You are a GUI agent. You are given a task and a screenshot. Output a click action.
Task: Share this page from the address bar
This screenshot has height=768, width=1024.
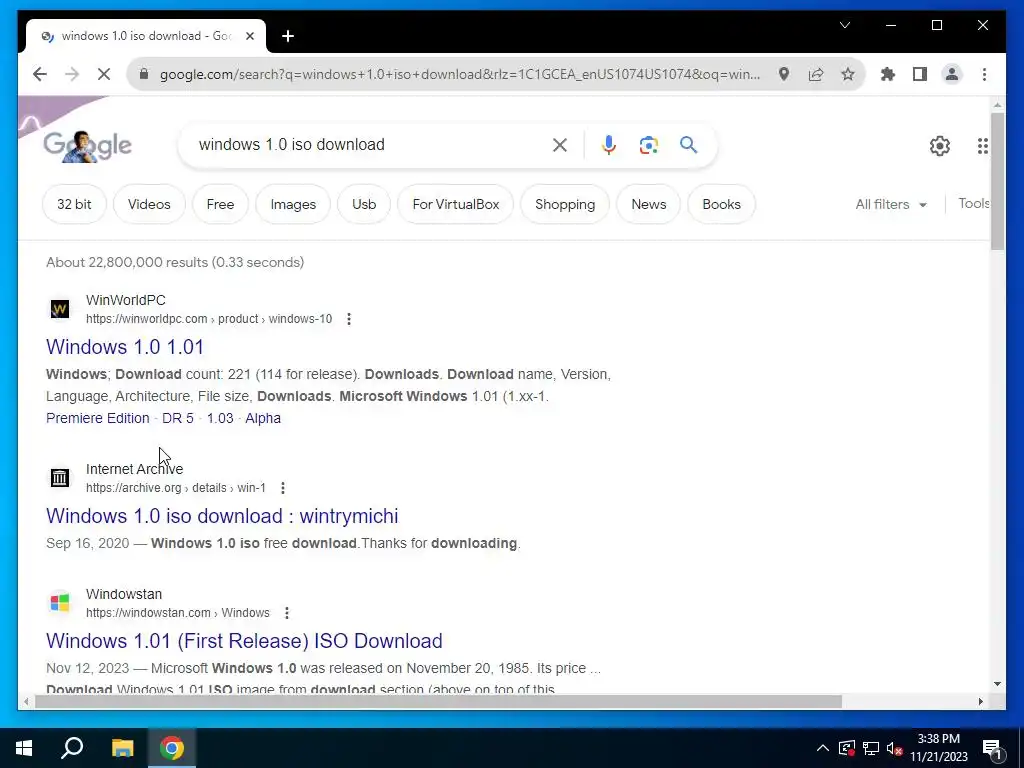point(816,74)
